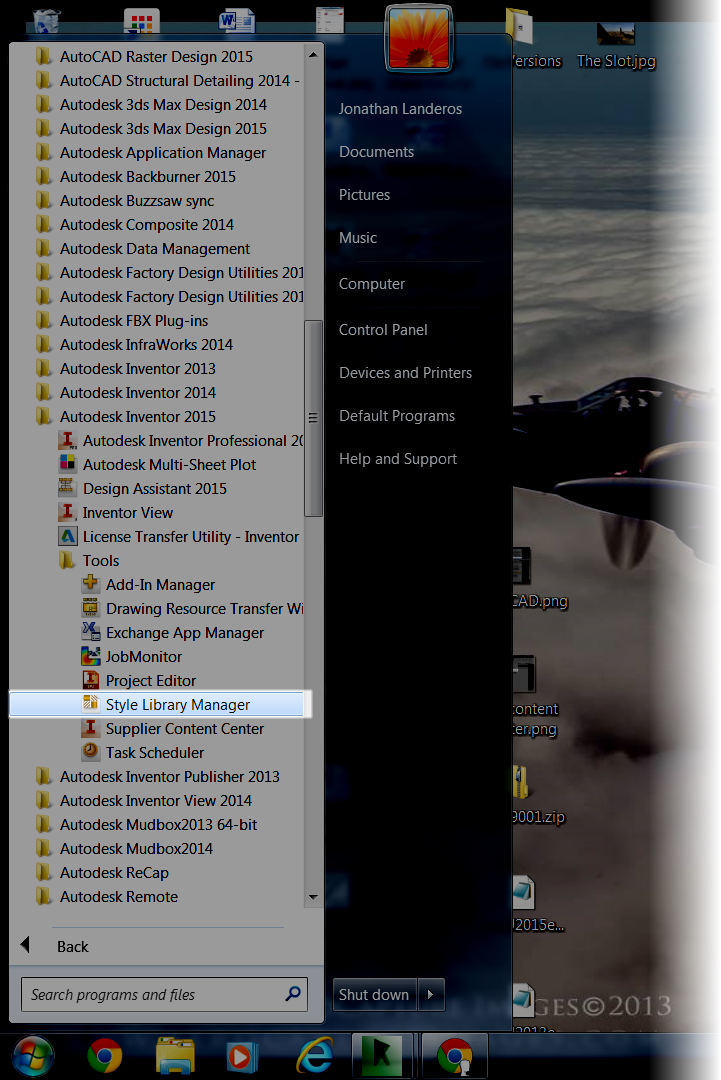Open Style Library Manager

156,705
